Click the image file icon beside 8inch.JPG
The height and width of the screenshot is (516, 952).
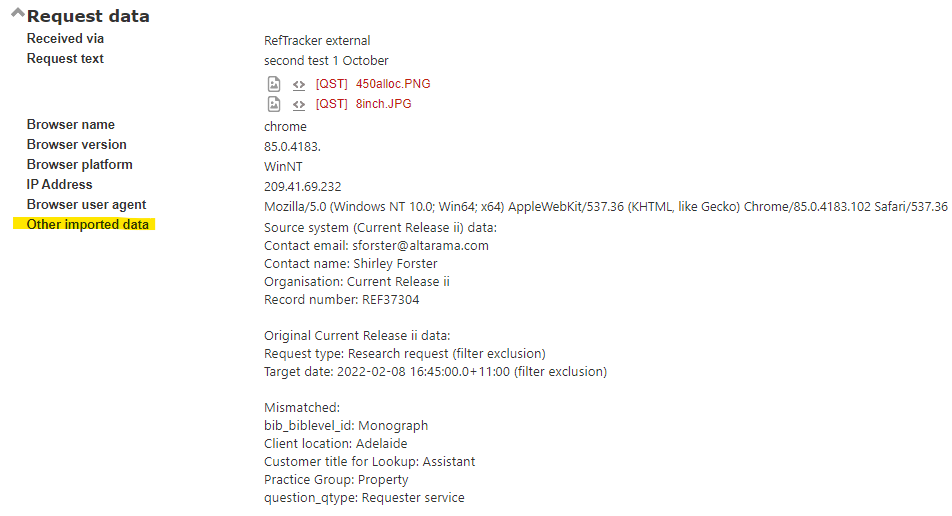coord(274,104)
